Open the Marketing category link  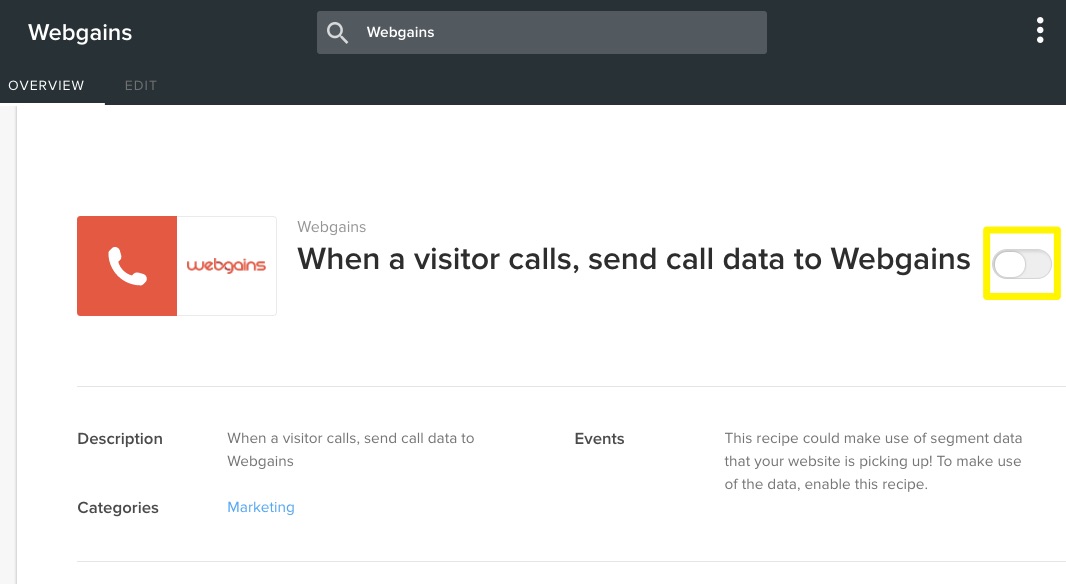(260, 507)
